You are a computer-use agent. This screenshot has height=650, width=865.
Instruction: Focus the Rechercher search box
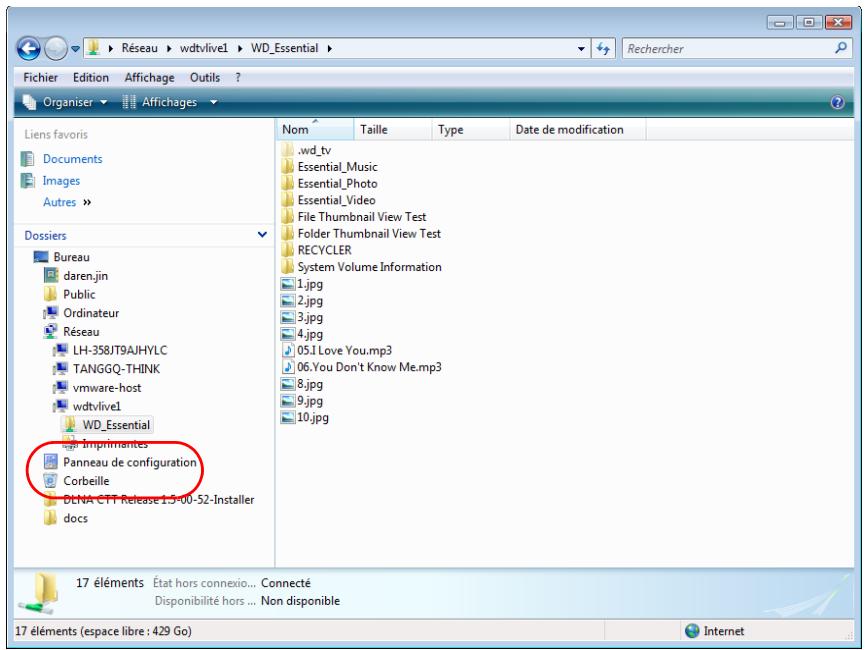[728, 49]
